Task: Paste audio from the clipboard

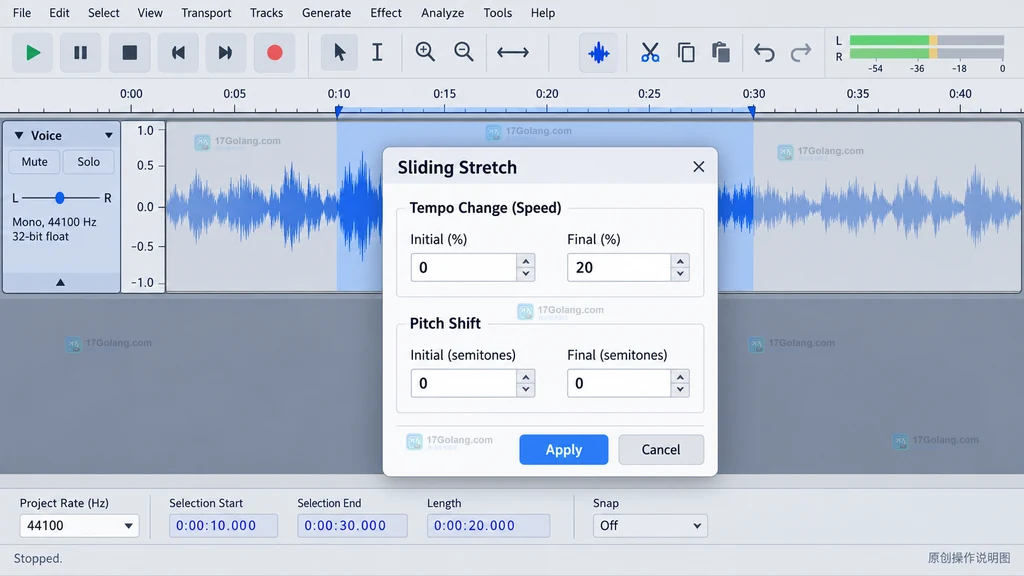Action: pos(721,52)
